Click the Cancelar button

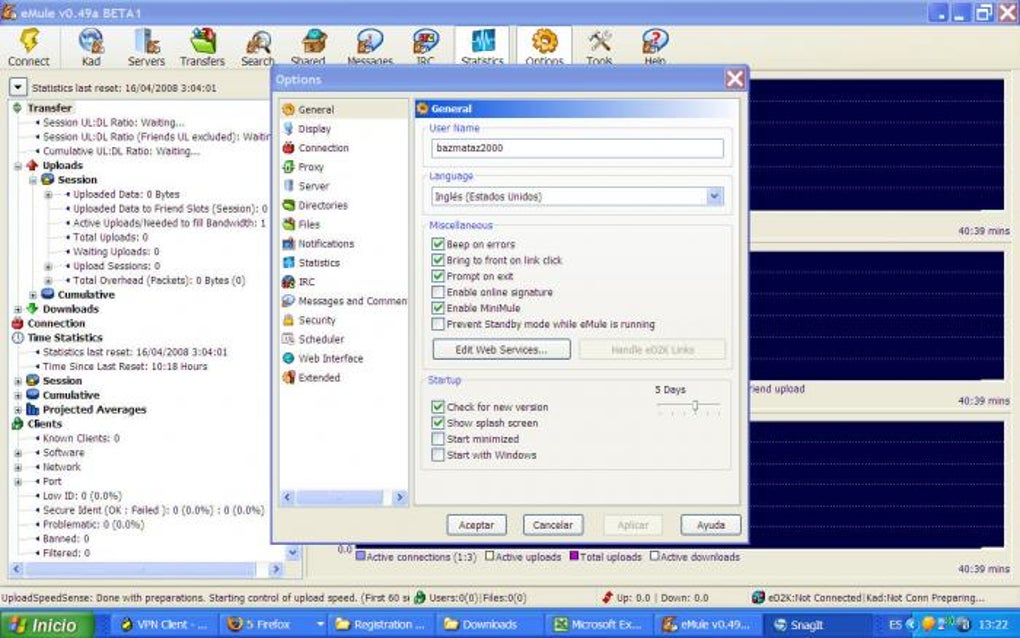coord(553,525)
